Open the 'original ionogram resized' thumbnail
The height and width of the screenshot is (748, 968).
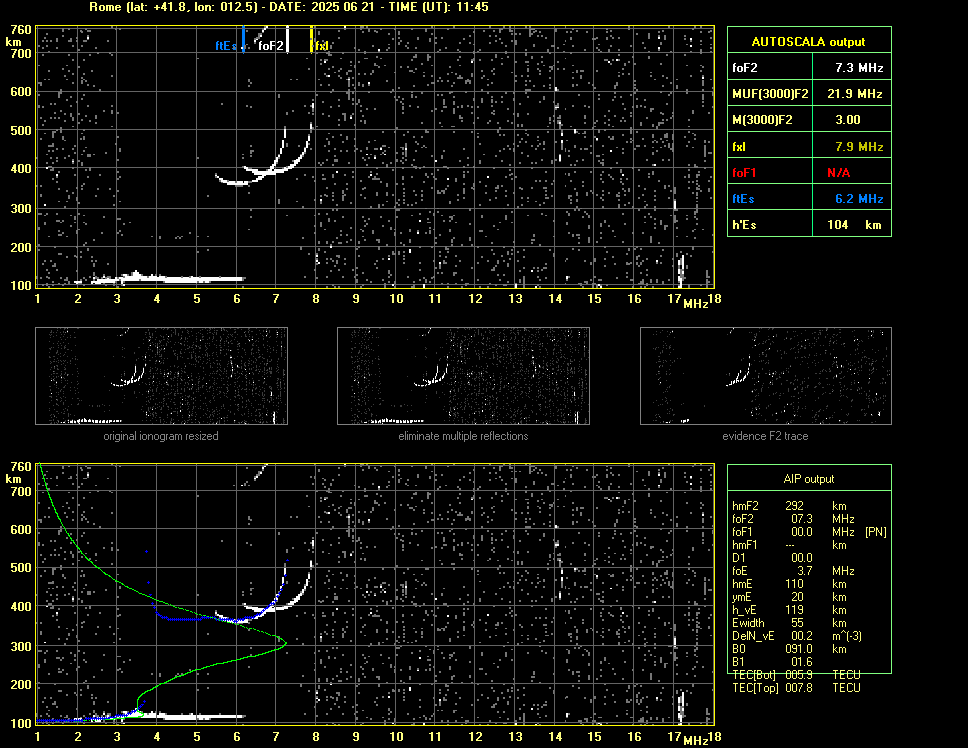(x=161, y=376)
